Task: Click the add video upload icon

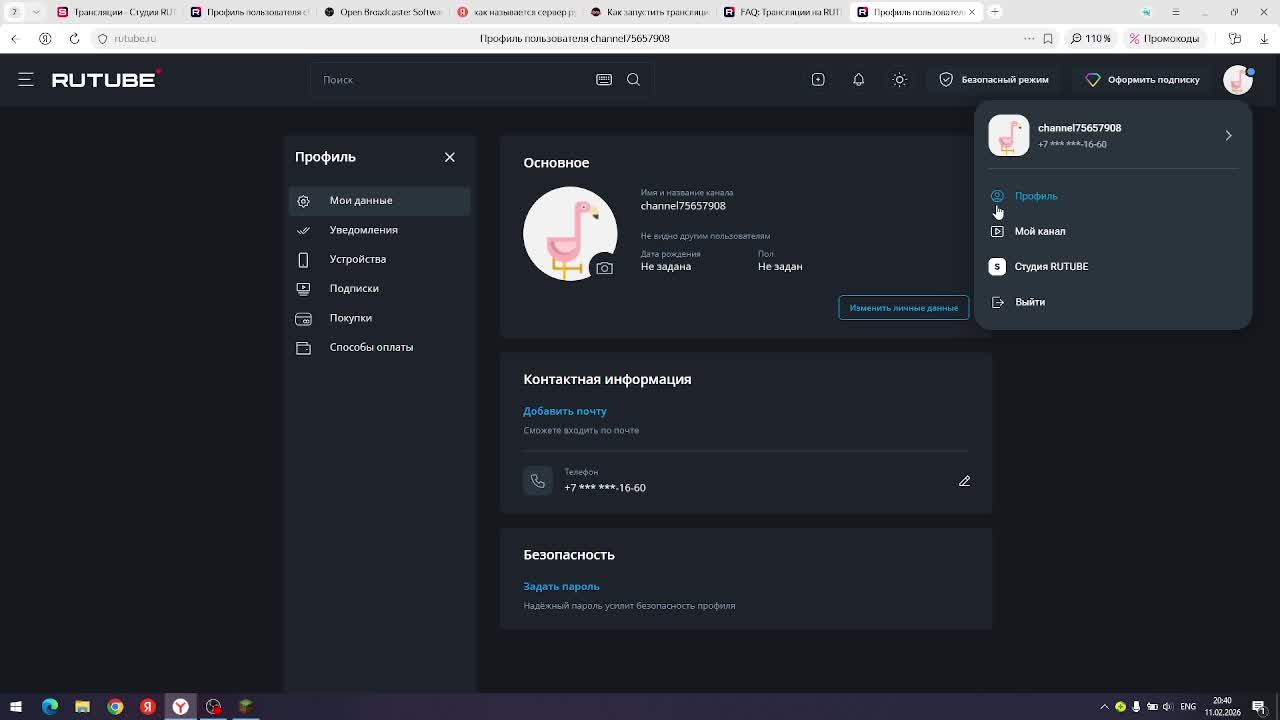Action: tap(818, 79)
